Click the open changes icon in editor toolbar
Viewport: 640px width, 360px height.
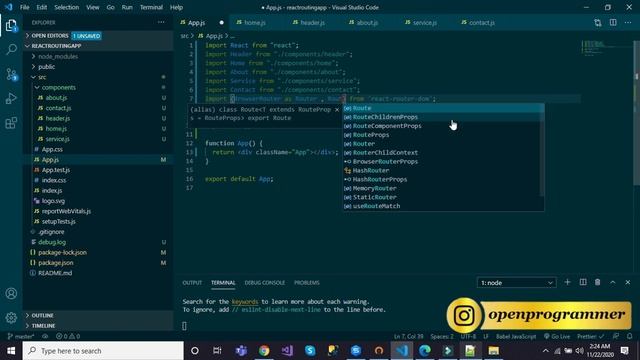pyautogui.click(x=598, y=23)
